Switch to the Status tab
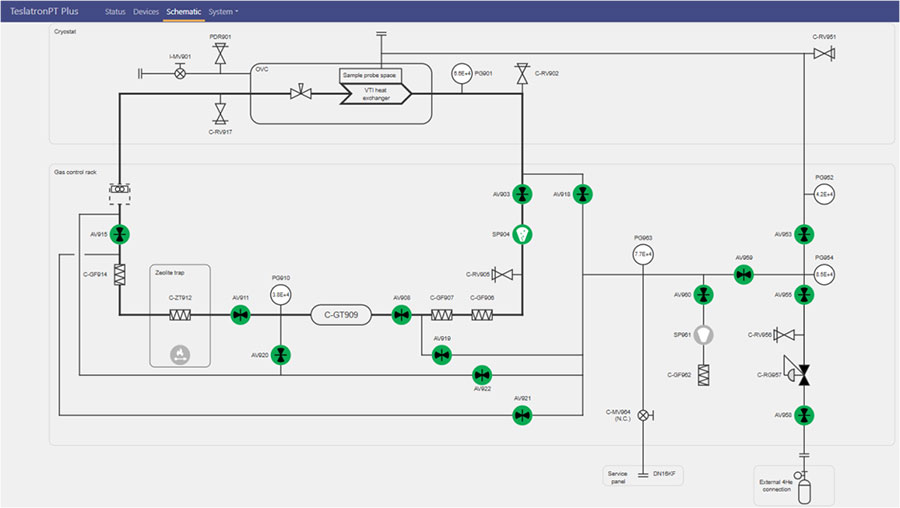The width and height of the screenshot is (900, 508). [x=115, y=12]
